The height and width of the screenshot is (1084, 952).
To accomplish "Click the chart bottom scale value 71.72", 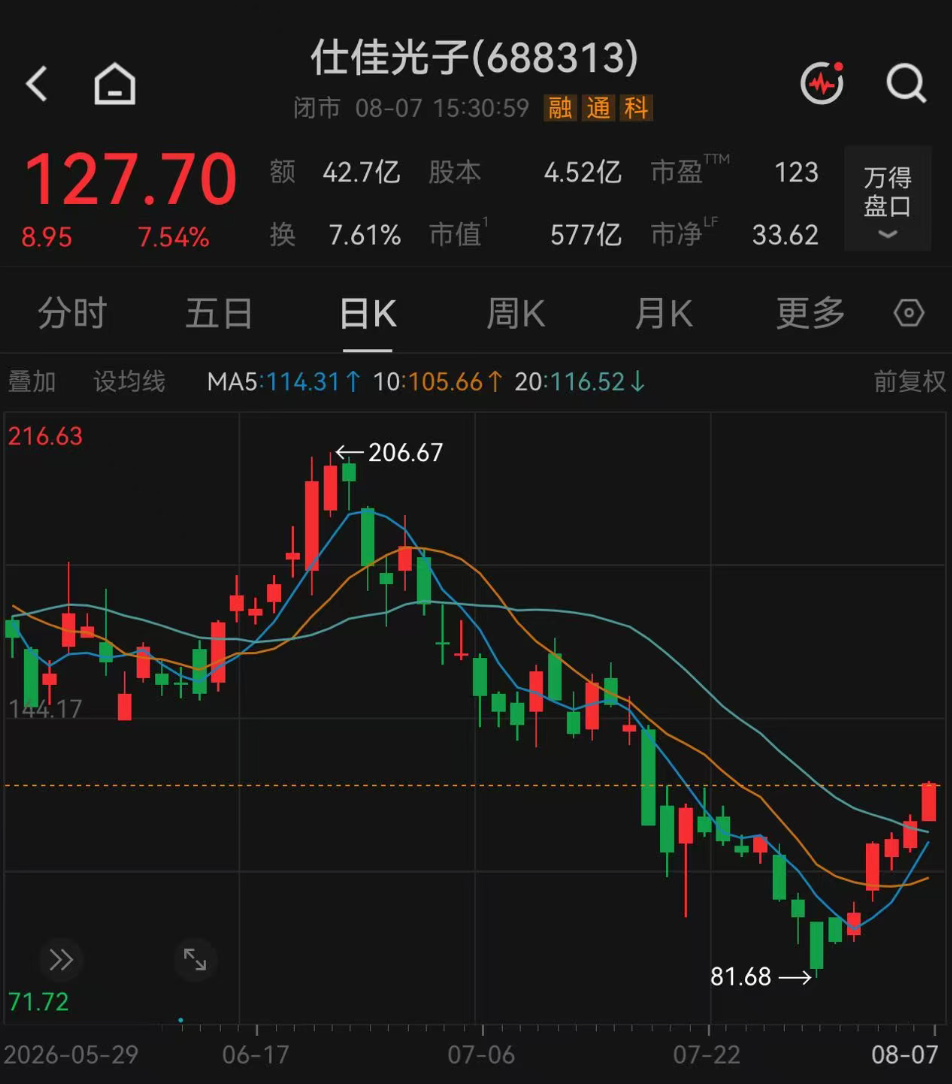I will [x=39, y=1002].
